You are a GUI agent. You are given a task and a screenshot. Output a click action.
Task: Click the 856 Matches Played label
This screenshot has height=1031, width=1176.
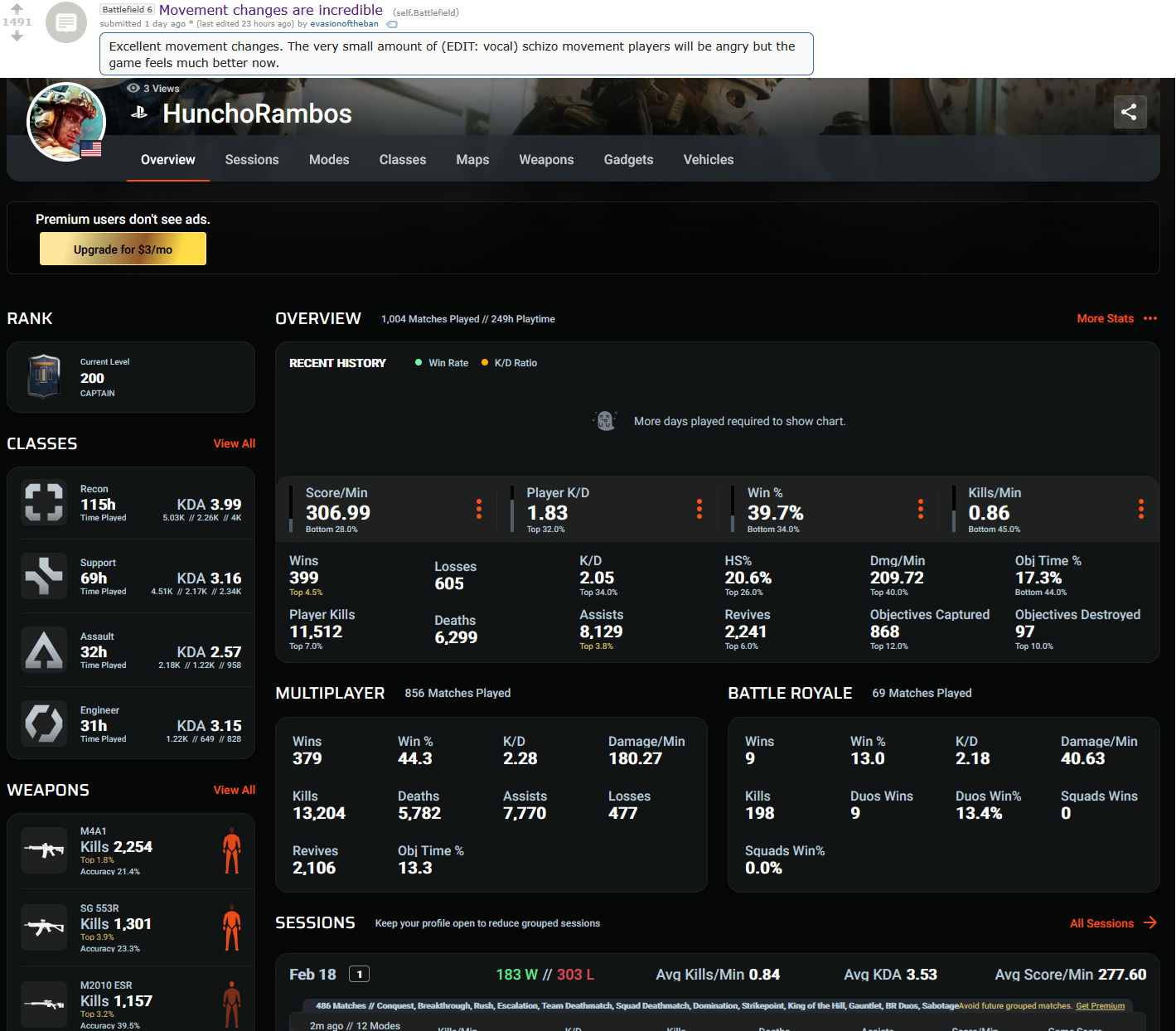click(457, 693)
